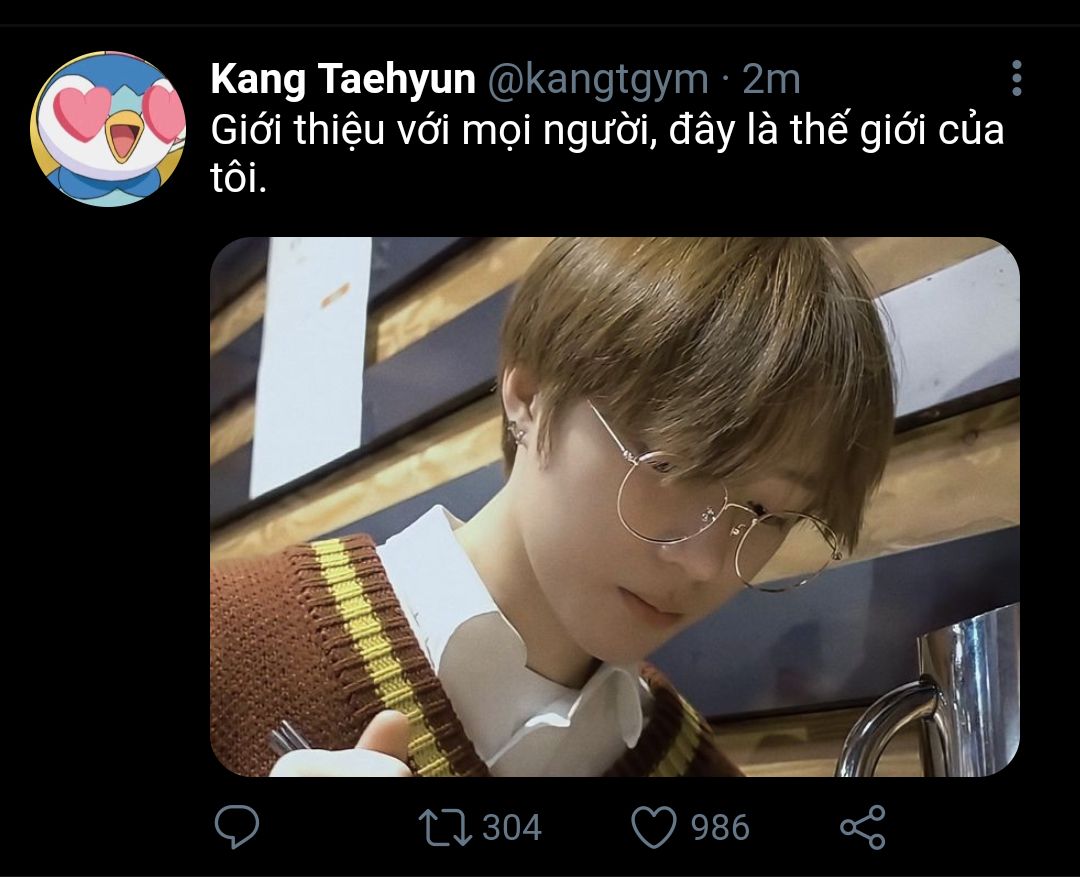This screenshot has width=1080, height=877.
Task: Click the white paper on the photo's wall
Action: coord(310,360)
